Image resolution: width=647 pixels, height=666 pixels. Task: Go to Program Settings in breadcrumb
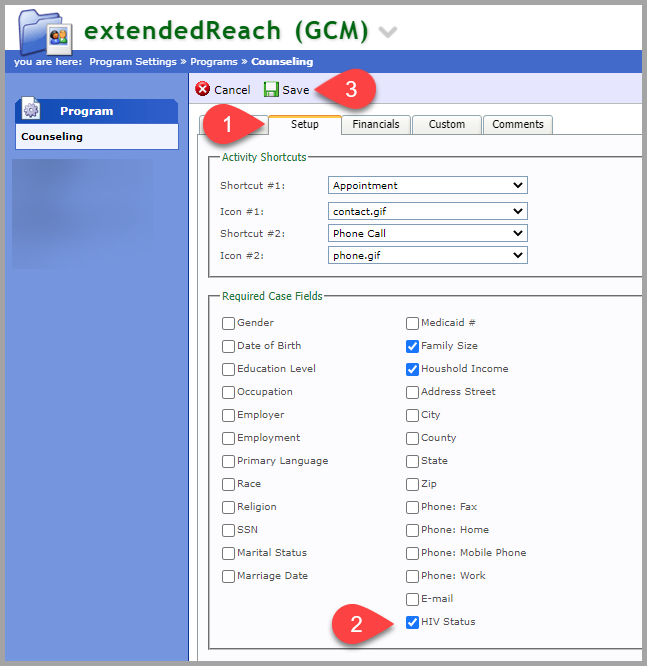pyautogui.click(x=133, y=62)
